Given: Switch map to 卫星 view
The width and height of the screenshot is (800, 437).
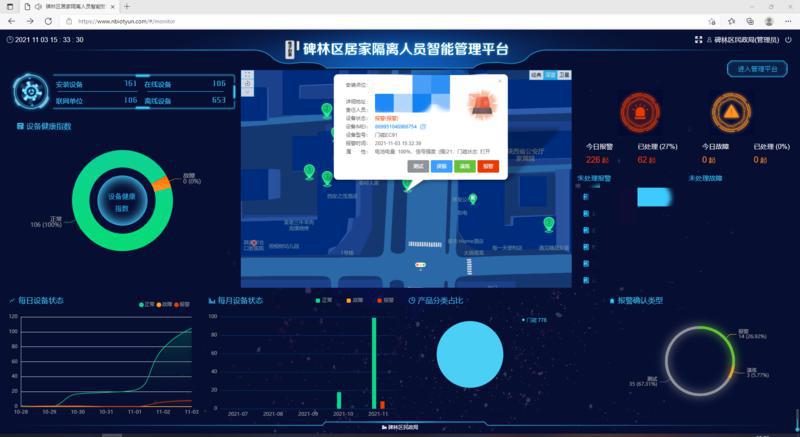Looking at the screenshot, I should coord(565,75).
